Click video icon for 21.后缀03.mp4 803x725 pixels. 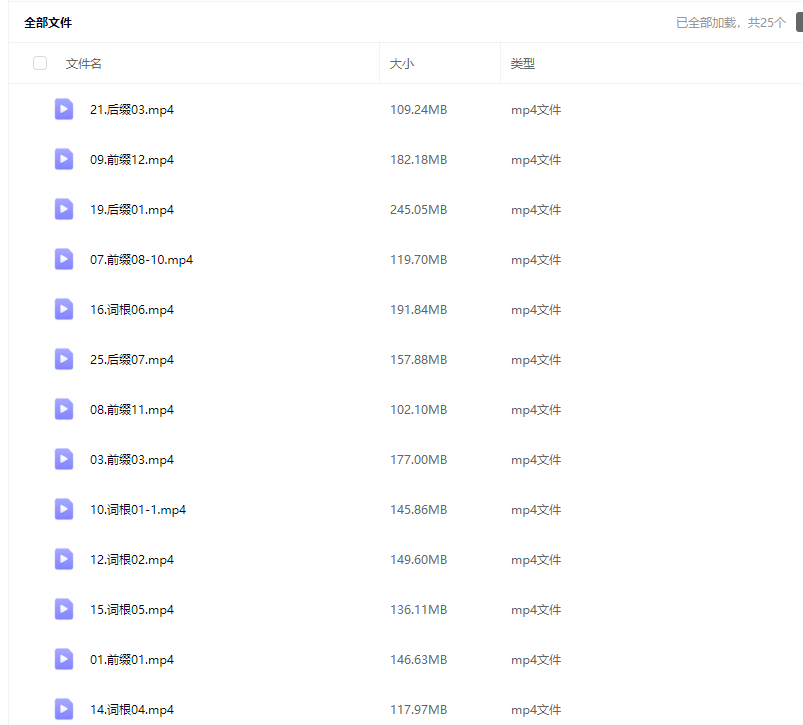tap(64, 109)
